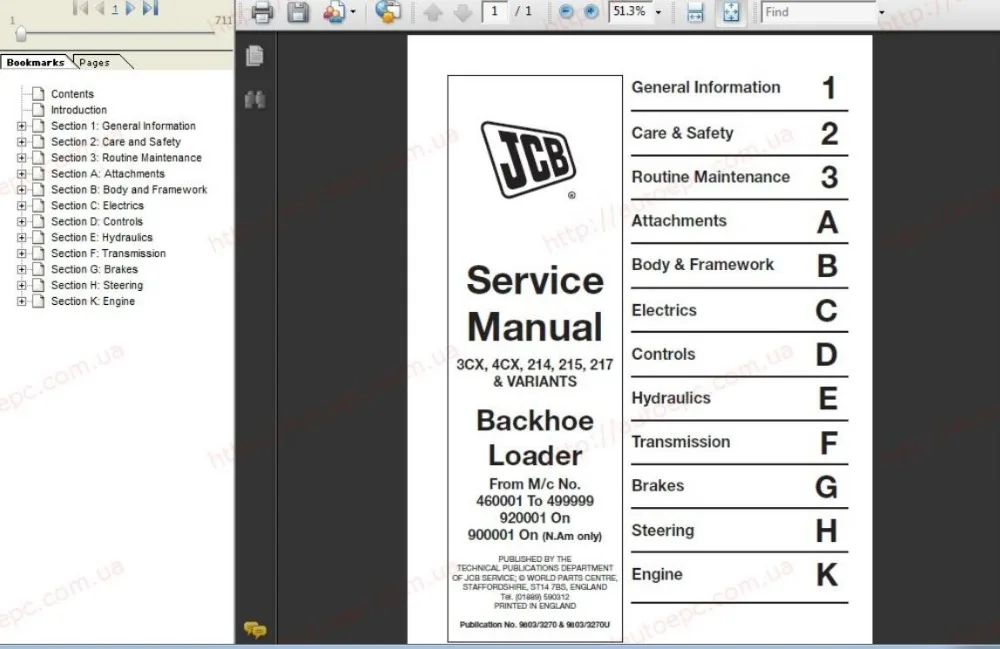Click the Print icon in toolbar
Image resolution: width=1000 pixels, height=649 pixels.
[262, 12]
